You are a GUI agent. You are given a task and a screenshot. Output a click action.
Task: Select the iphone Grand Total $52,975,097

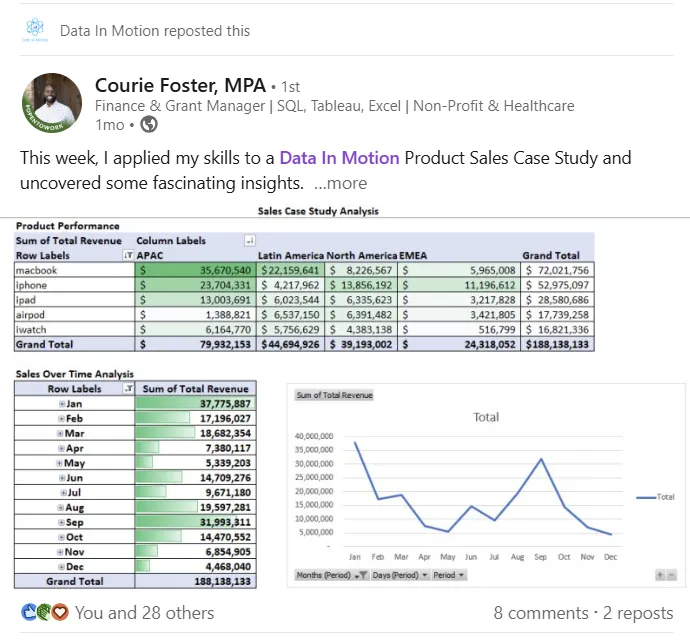click(x=557, y=285)
